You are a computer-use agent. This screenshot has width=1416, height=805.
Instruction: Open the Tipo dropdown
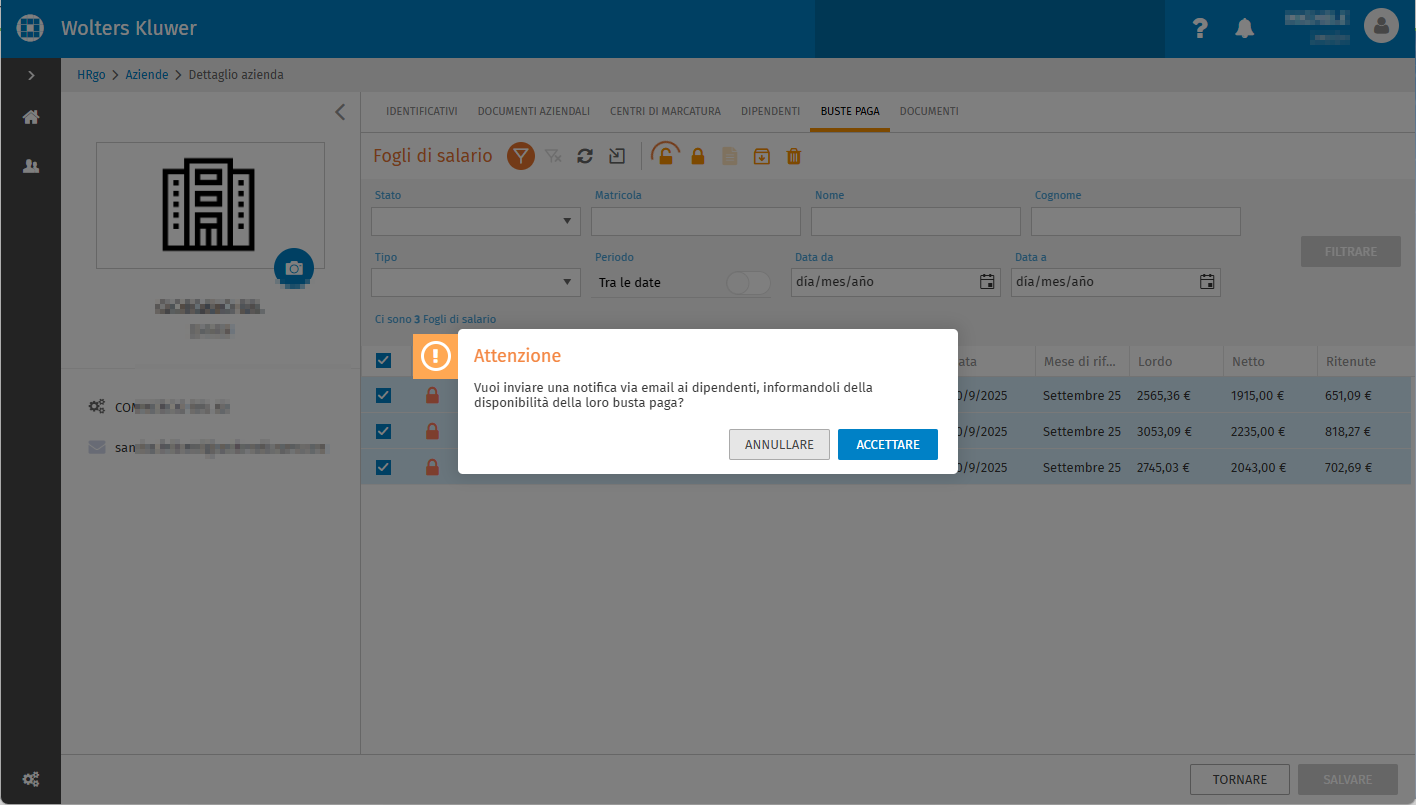476,282
